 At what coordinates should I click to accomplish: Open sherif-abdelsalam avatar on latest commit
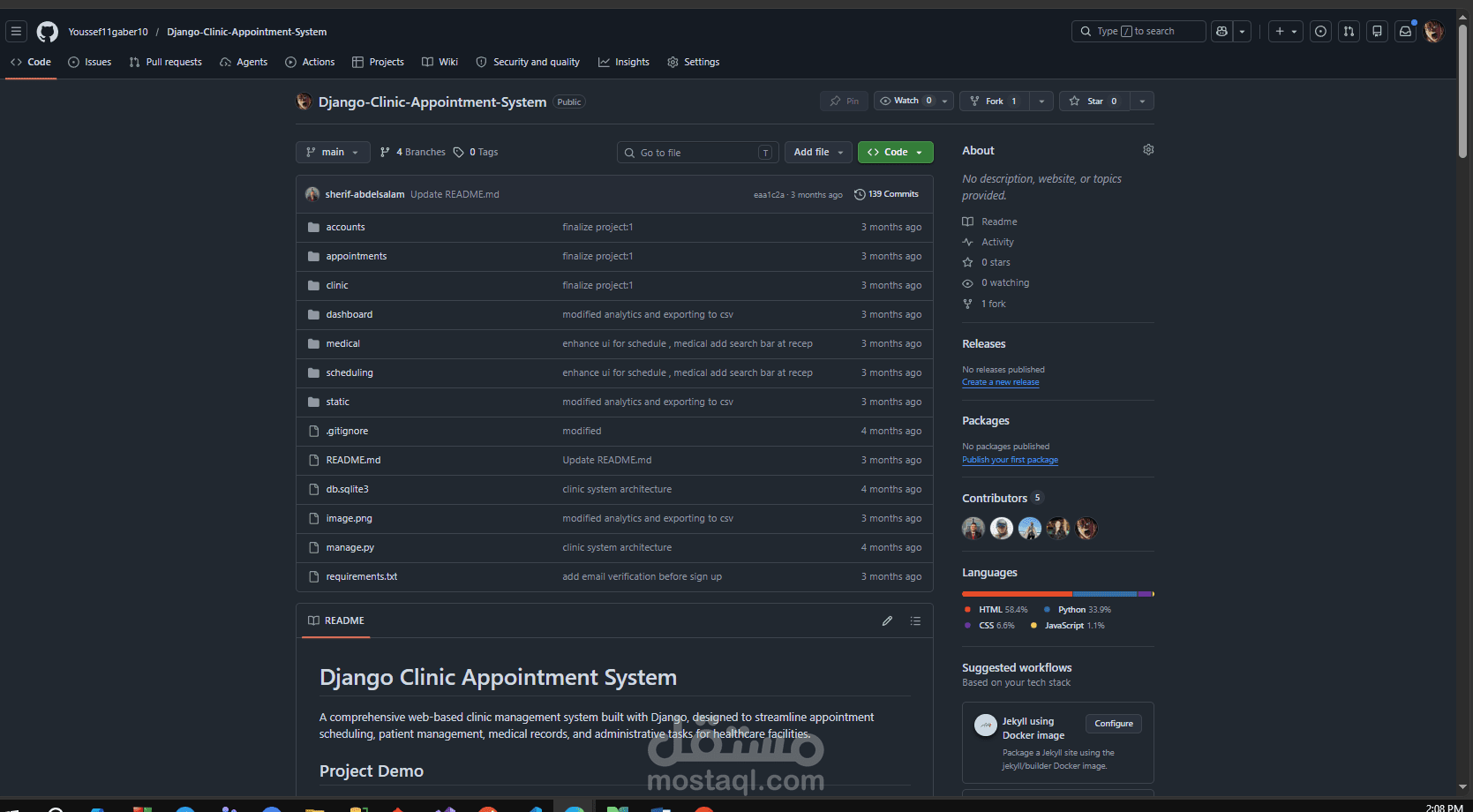(312, 194)
